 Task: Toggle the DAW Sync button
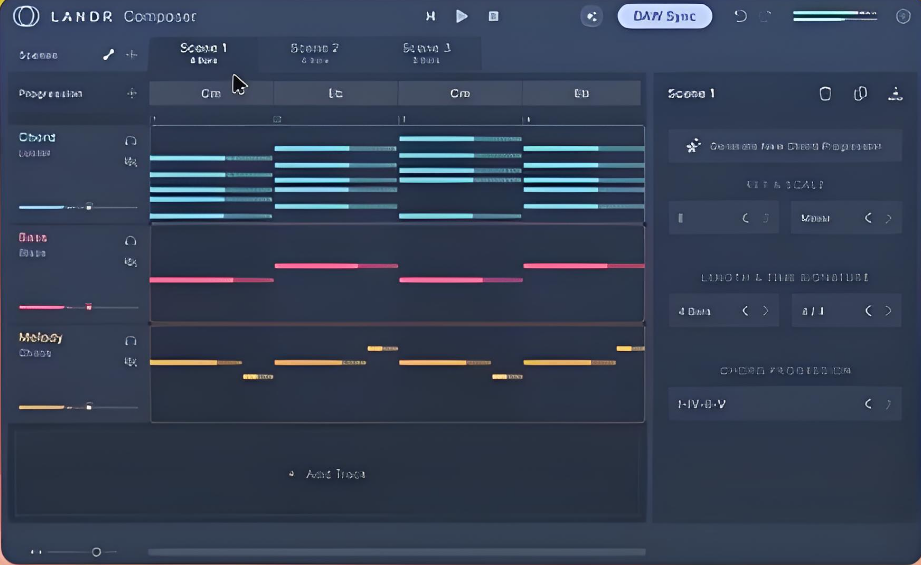coord(664,16)
